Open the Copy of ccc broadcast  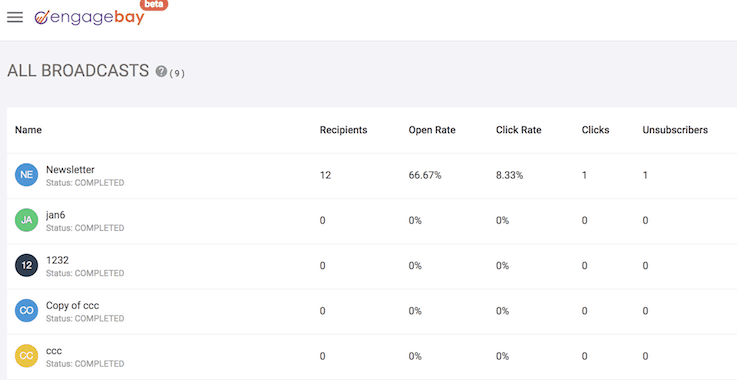[x=72, y=305]
